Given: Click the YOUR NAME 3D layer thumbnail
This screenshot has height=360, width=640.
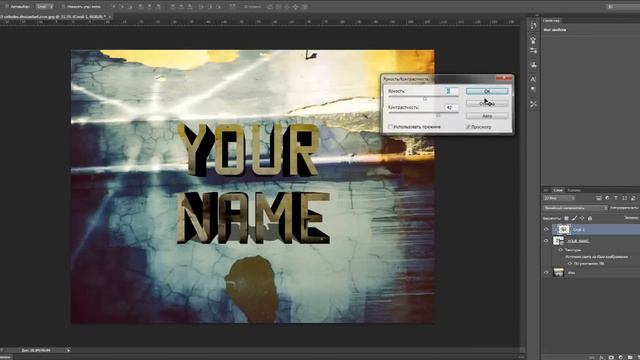Looking at the screenshot, I should pos(558,241).
